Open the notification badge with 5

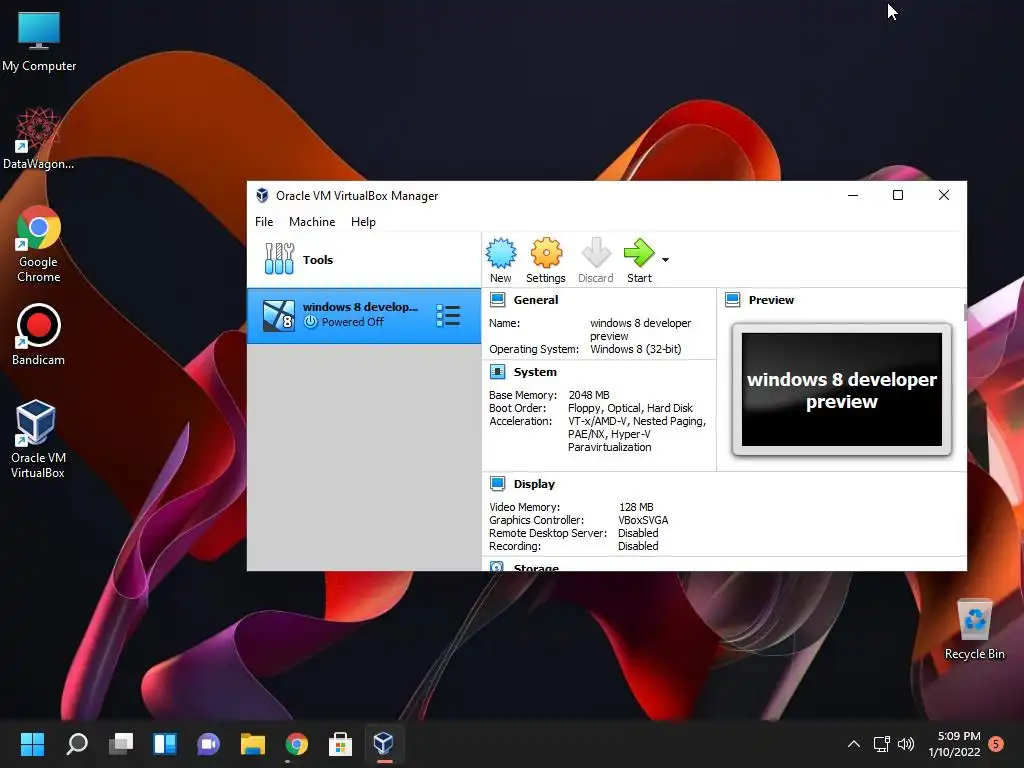(996, 744)
